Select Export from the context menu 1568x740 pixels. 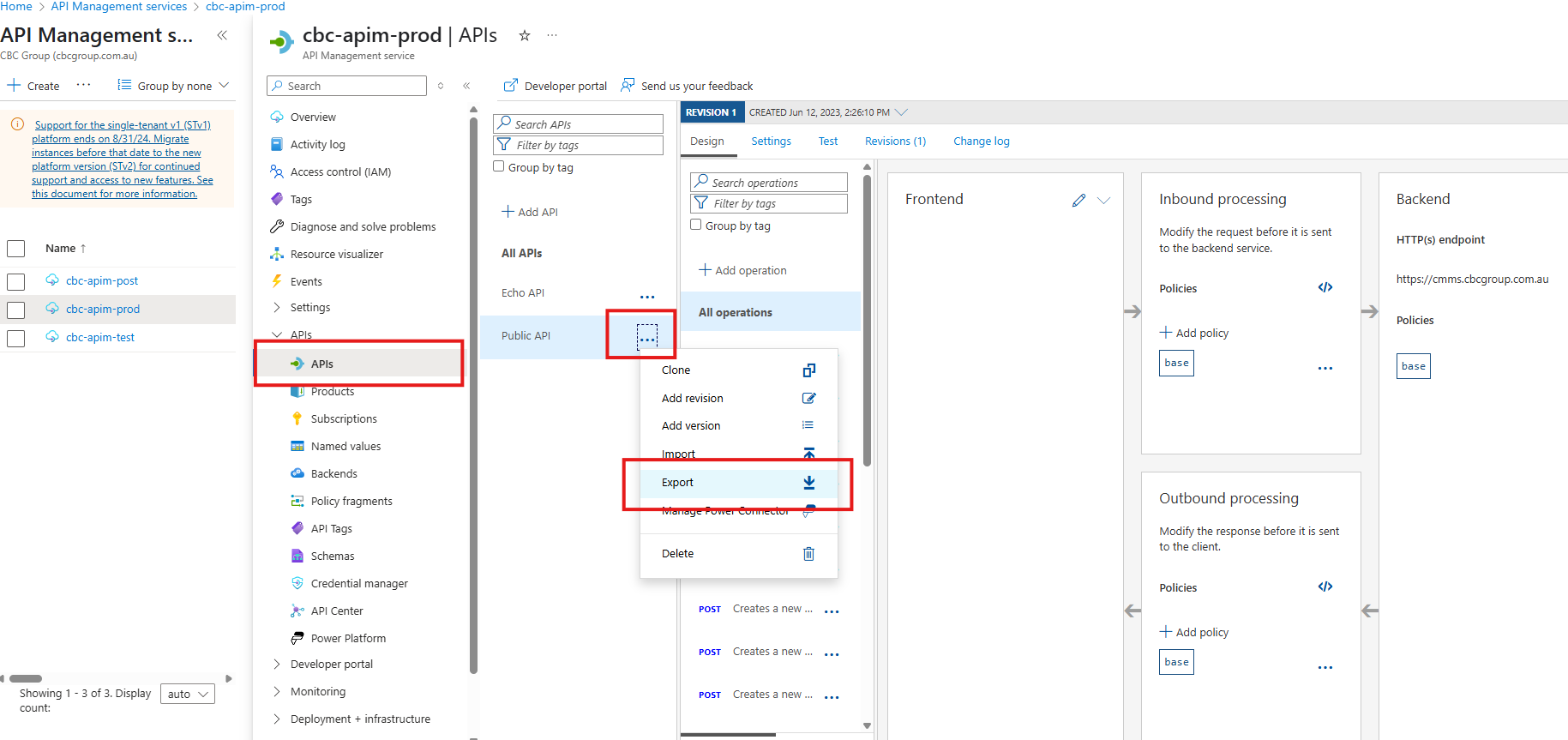coord(677,483)
